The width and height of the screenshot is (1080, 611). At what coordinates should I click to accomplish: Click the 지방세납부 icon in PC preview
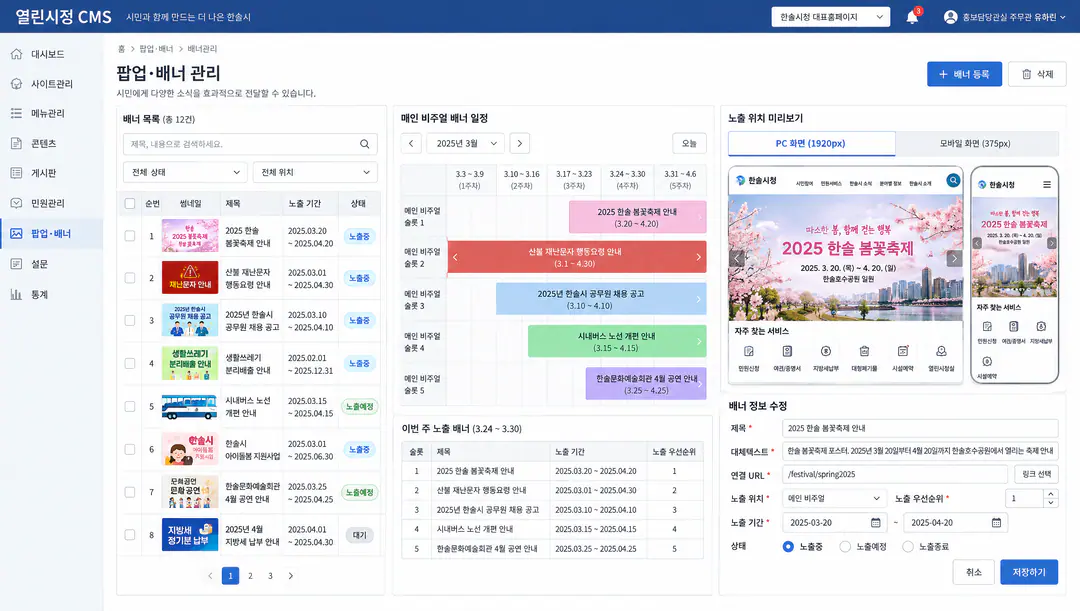click(826, 351)
